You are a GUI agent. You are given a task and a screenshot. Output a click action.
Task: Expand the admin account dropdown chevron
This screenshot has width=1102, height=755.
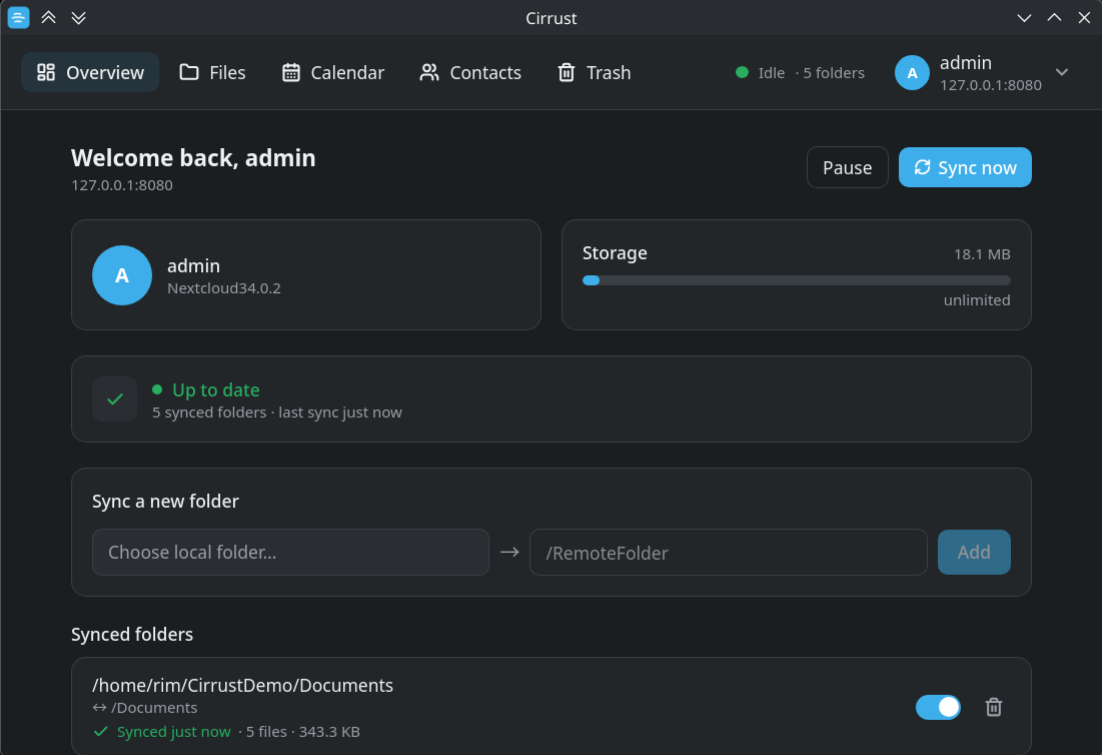[x=1062, y=72]
